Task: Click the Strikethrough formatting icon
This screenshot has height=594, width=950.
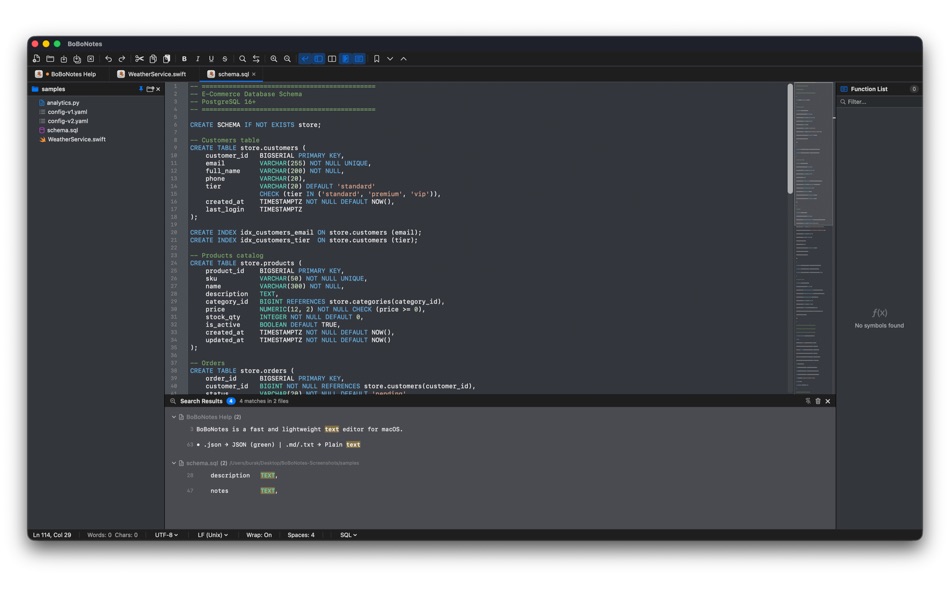Action: [x=223, y=58]
